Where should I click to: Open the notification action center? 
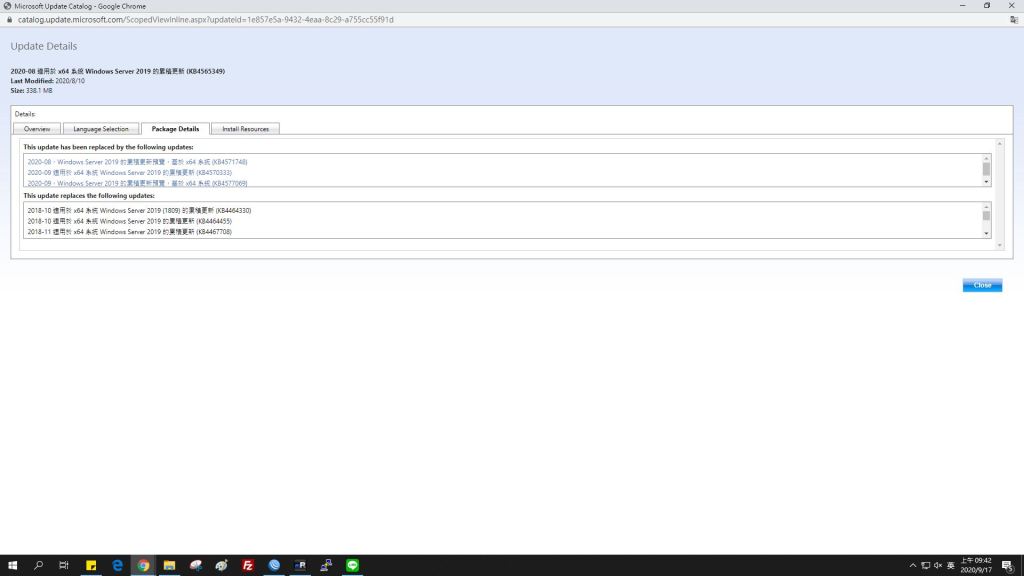[1007, 565]
